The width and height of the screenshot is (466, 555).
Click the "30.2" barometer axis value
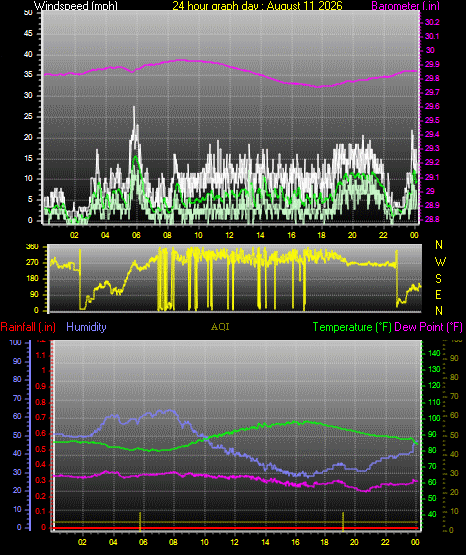432,22
